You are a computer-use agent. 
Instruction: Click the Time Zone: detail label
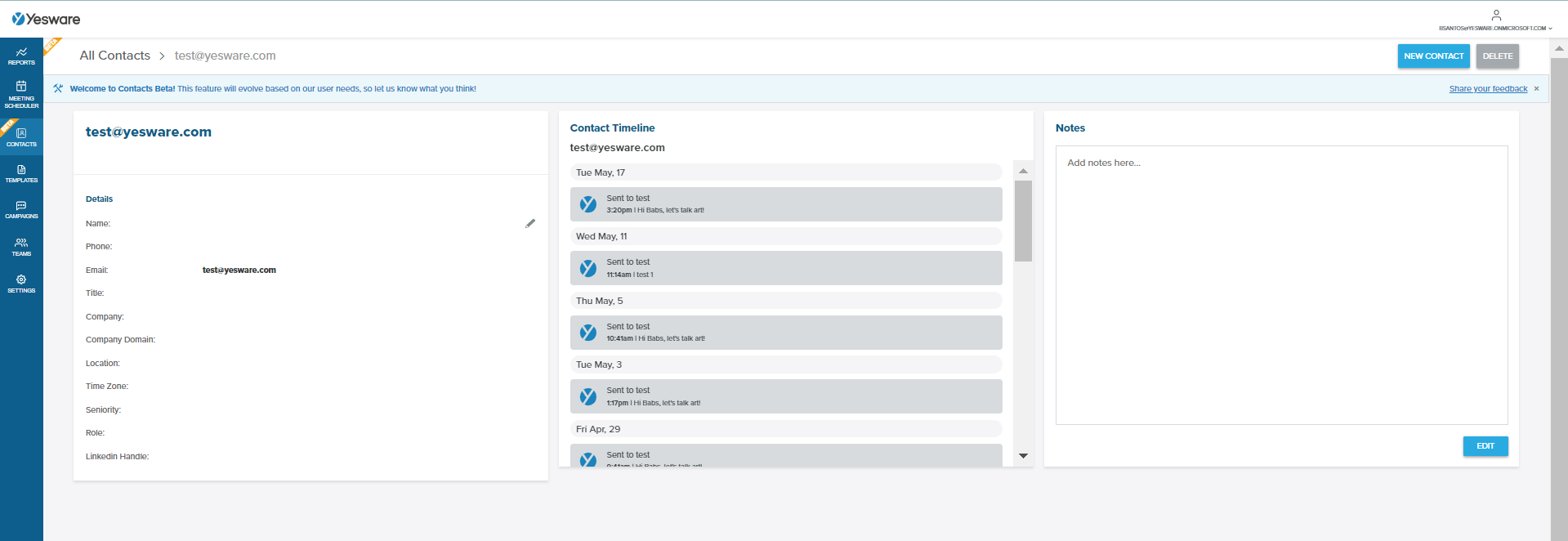[x=107, y=386]
